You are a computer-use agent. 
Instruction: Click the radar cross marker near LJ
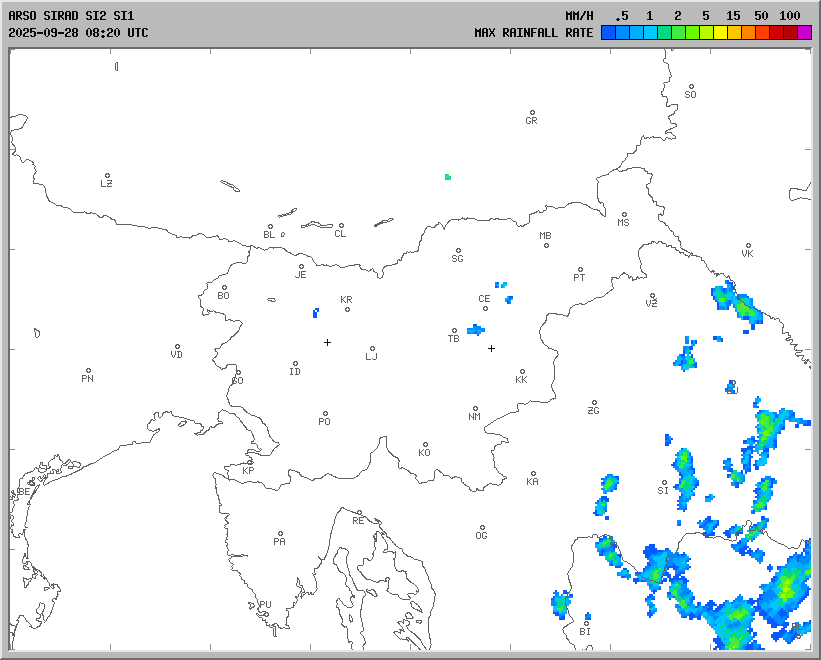327,342
